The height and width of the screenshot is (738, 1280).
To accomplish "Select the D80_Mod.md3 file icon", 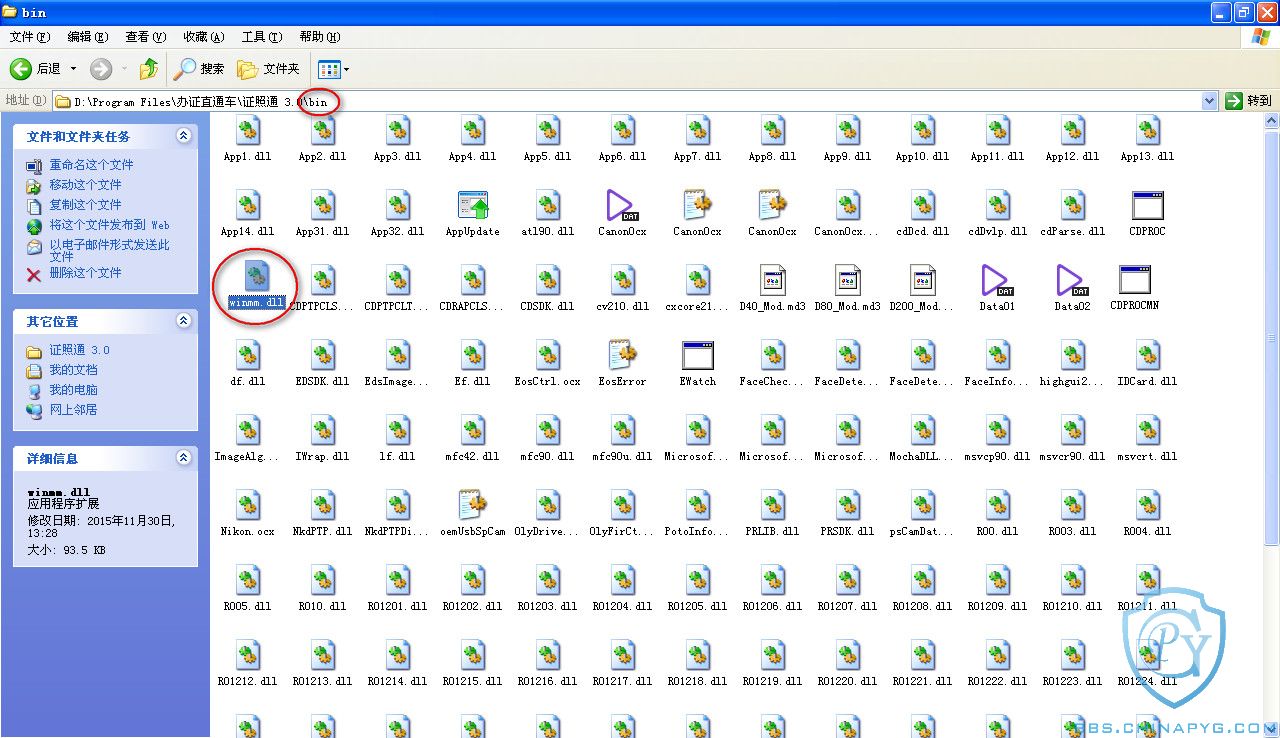I will (x=848, y=280).
